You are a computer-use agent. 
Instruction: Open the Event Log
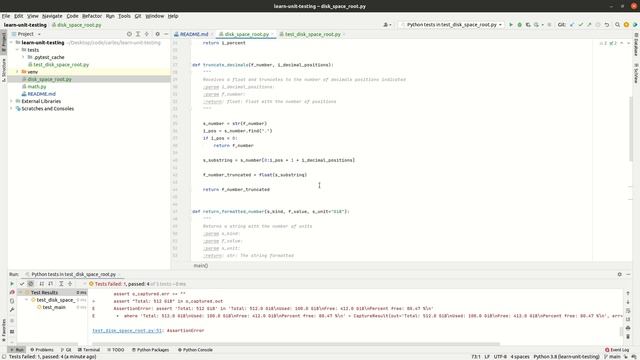[x=617, y=350]
